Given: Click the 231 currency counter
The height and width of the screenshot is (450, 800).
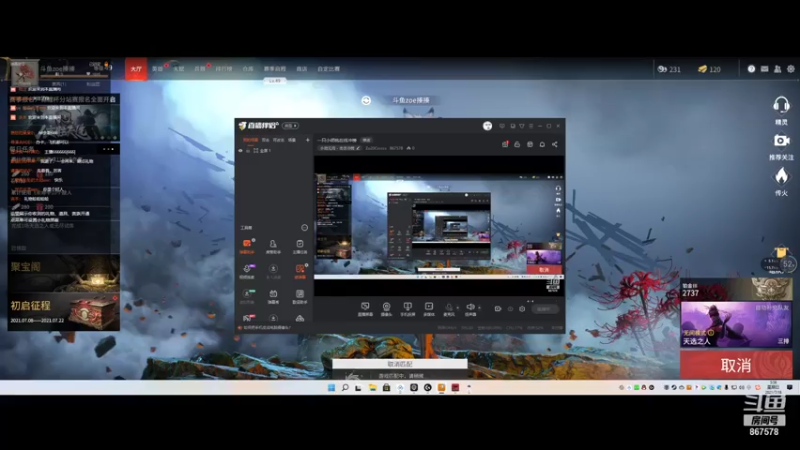Looking at the screenshot, I should click(669, 69).
